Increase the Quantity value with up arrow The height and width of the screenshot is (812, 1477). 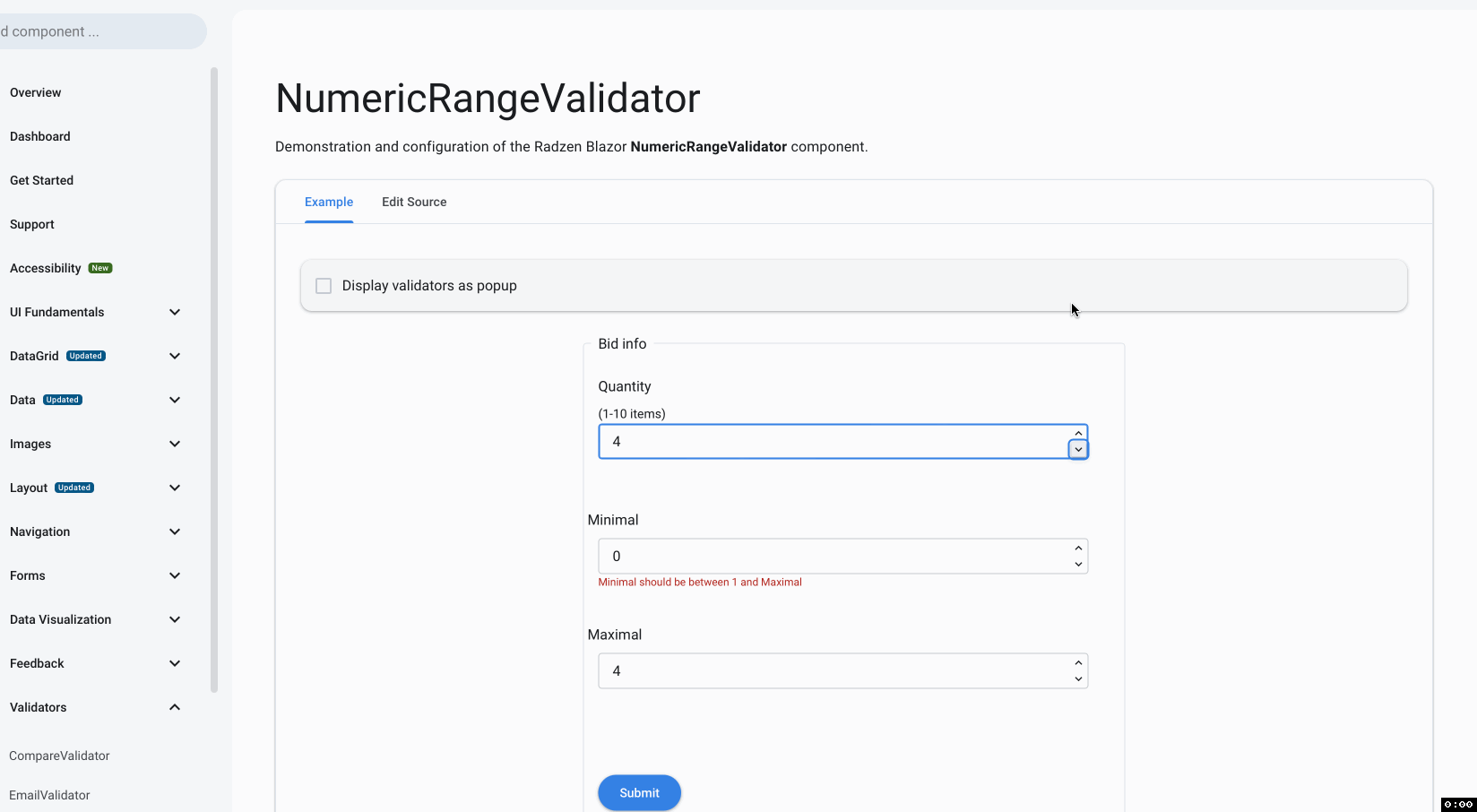pos(1078,434)
